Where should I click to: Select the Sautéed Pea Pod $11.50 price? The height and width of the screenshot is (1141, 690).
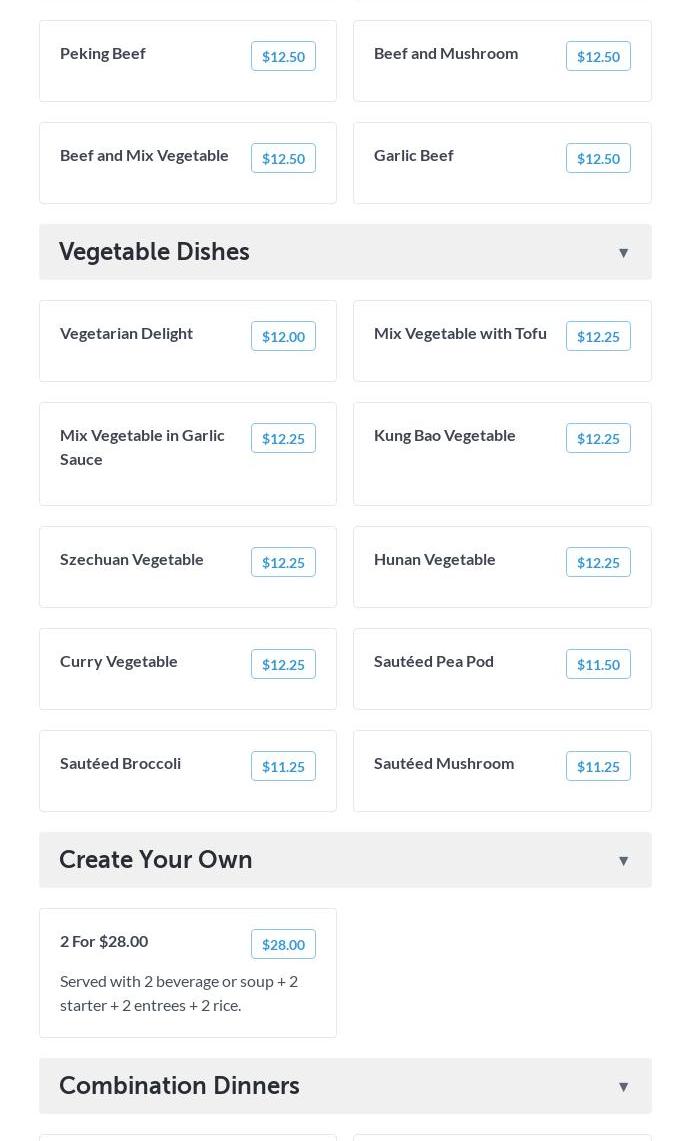click(598, 664)
